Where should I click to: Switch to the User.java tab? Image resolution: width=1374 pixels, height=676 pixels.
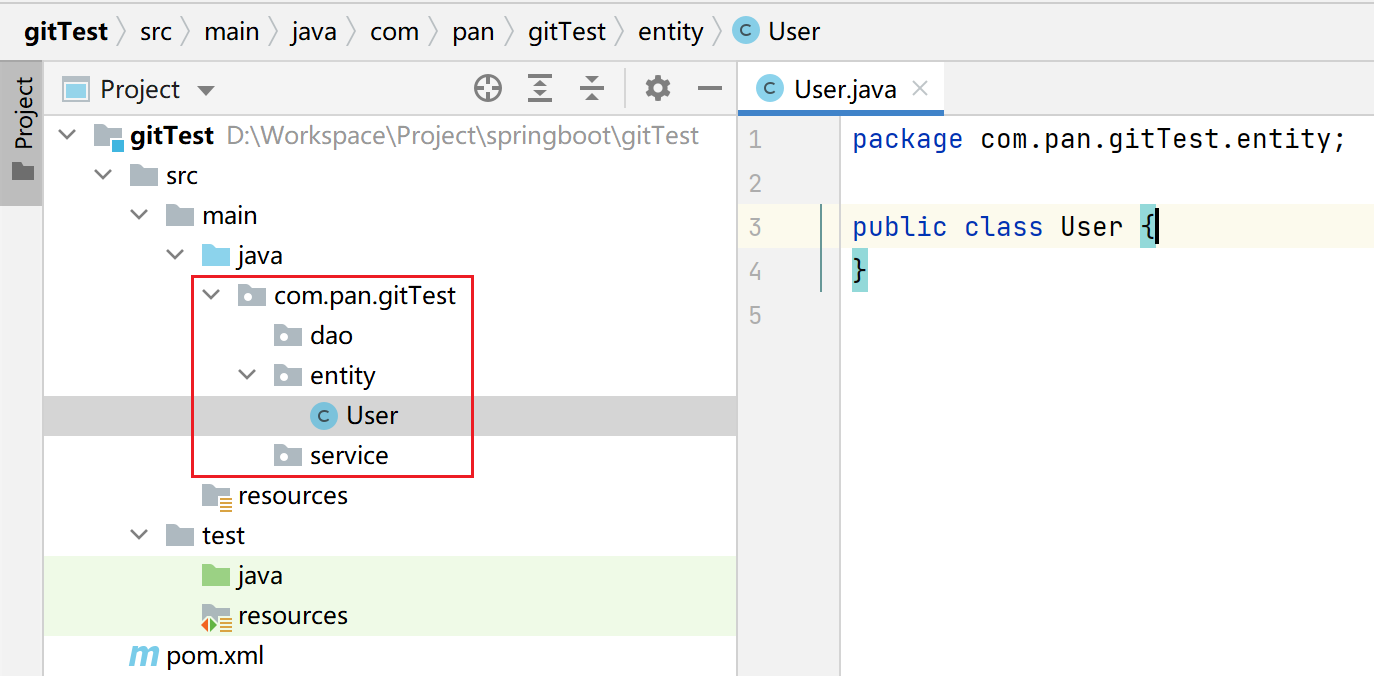coord(844,89)
